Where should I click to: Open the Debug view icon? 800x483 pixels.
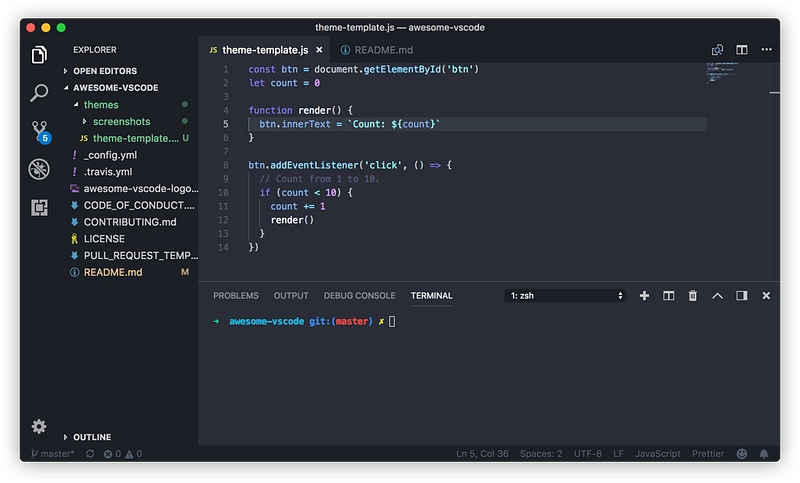[39, 169]
